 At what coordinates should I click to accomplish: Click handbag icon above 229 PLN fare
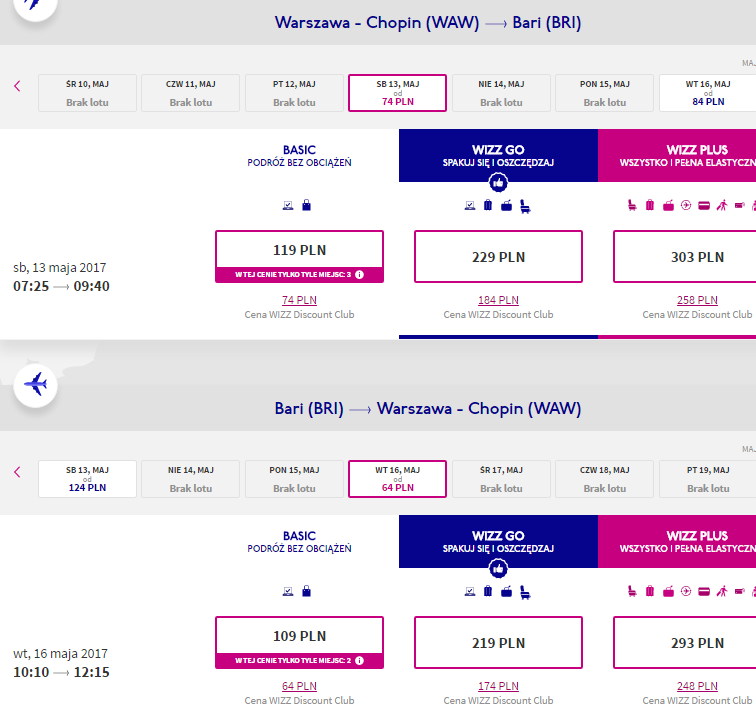pyautogui.click(x=506, y=206)
